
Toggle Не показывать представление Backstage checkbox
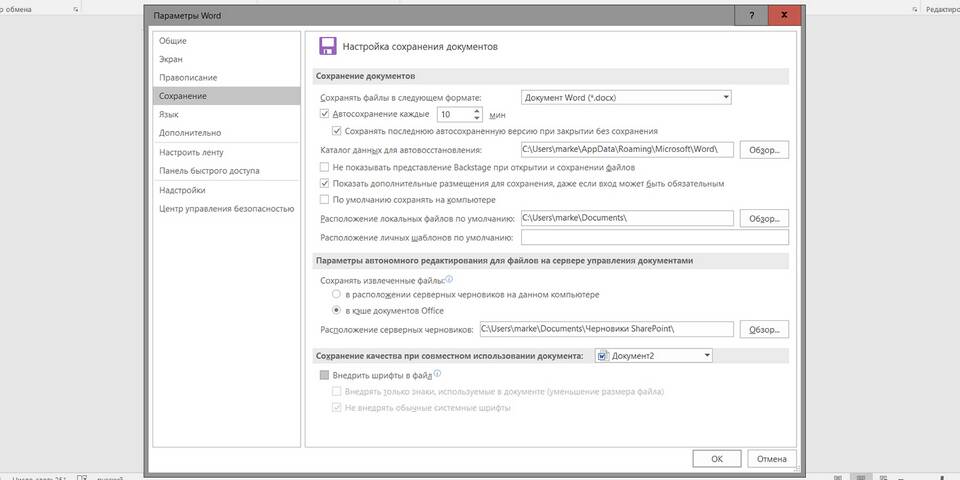[x=324, y=167]
